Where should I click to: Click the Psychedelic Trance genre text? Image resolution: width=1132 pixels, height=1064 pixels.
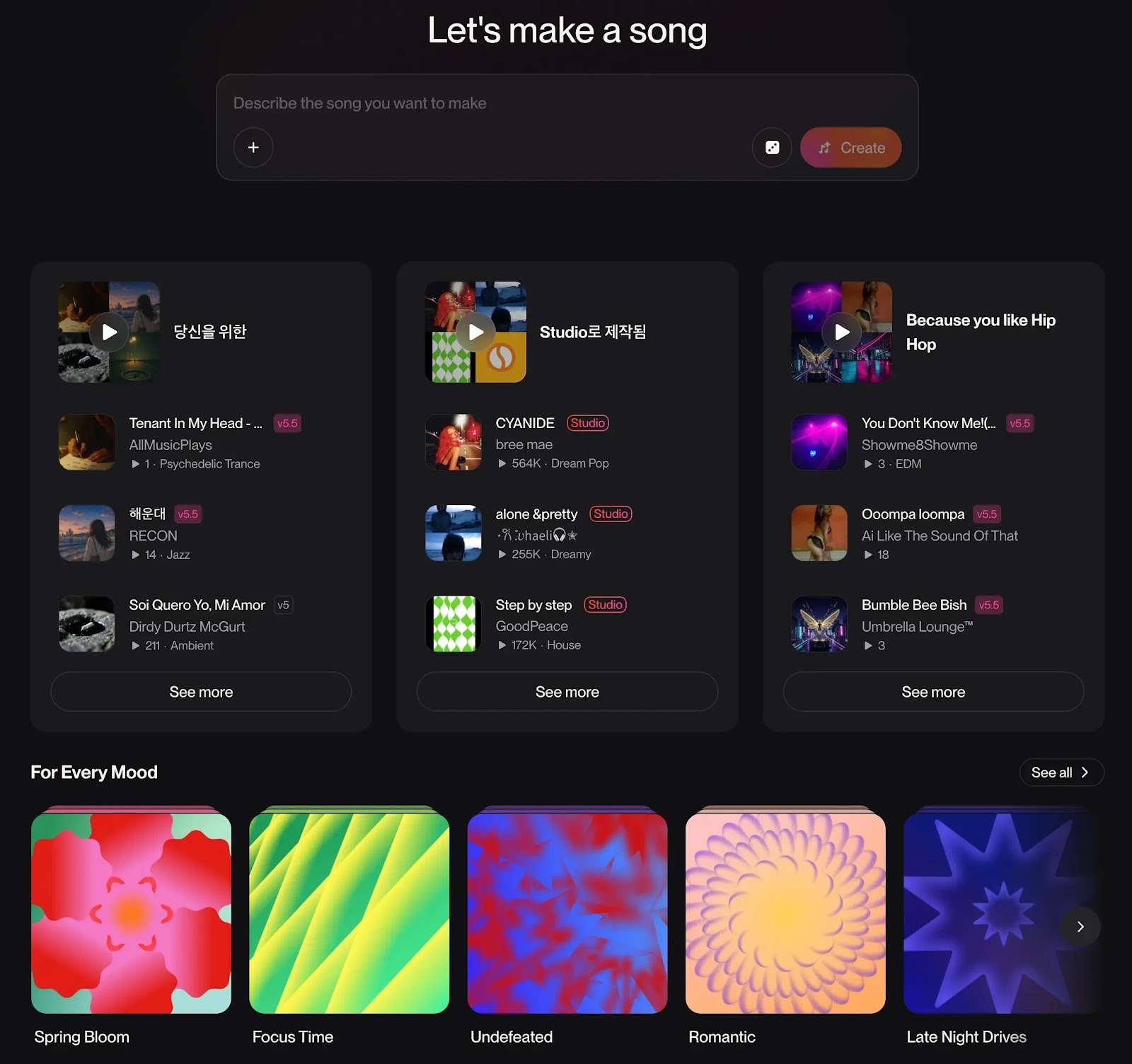point(209,464)
